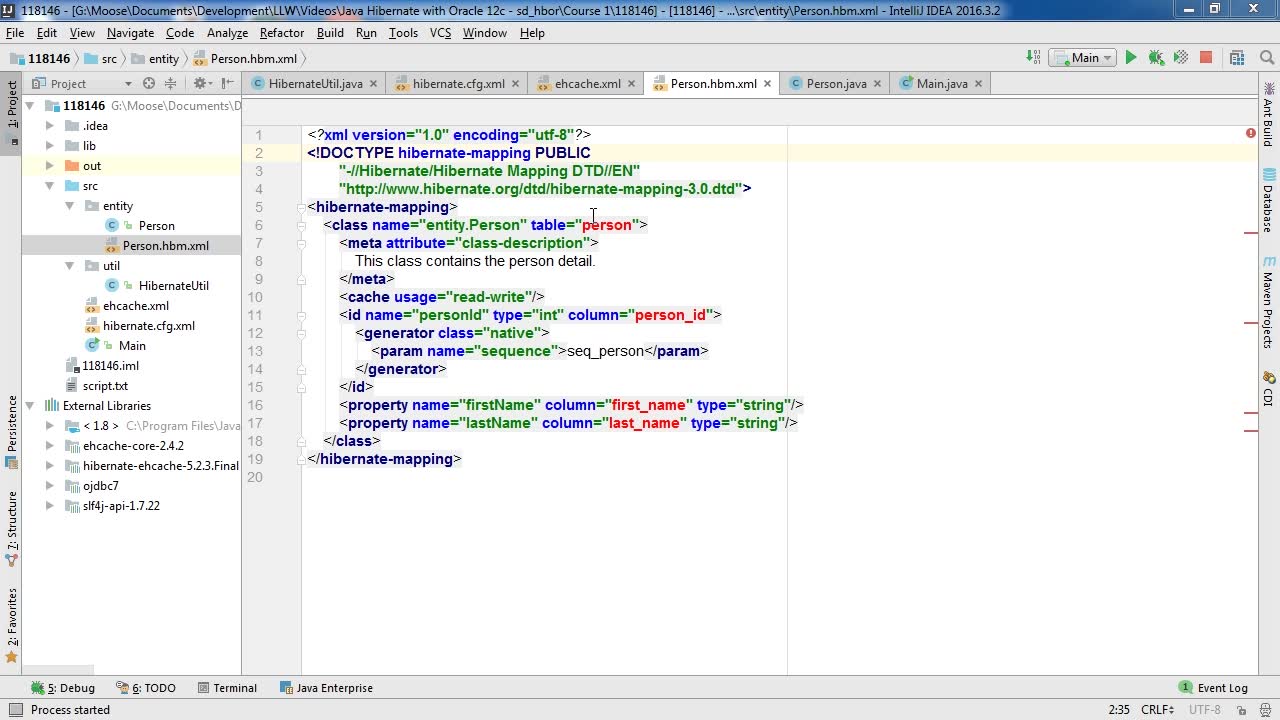Stop the running process with red square
The image size is (1280, 720).
point(1206,58)
